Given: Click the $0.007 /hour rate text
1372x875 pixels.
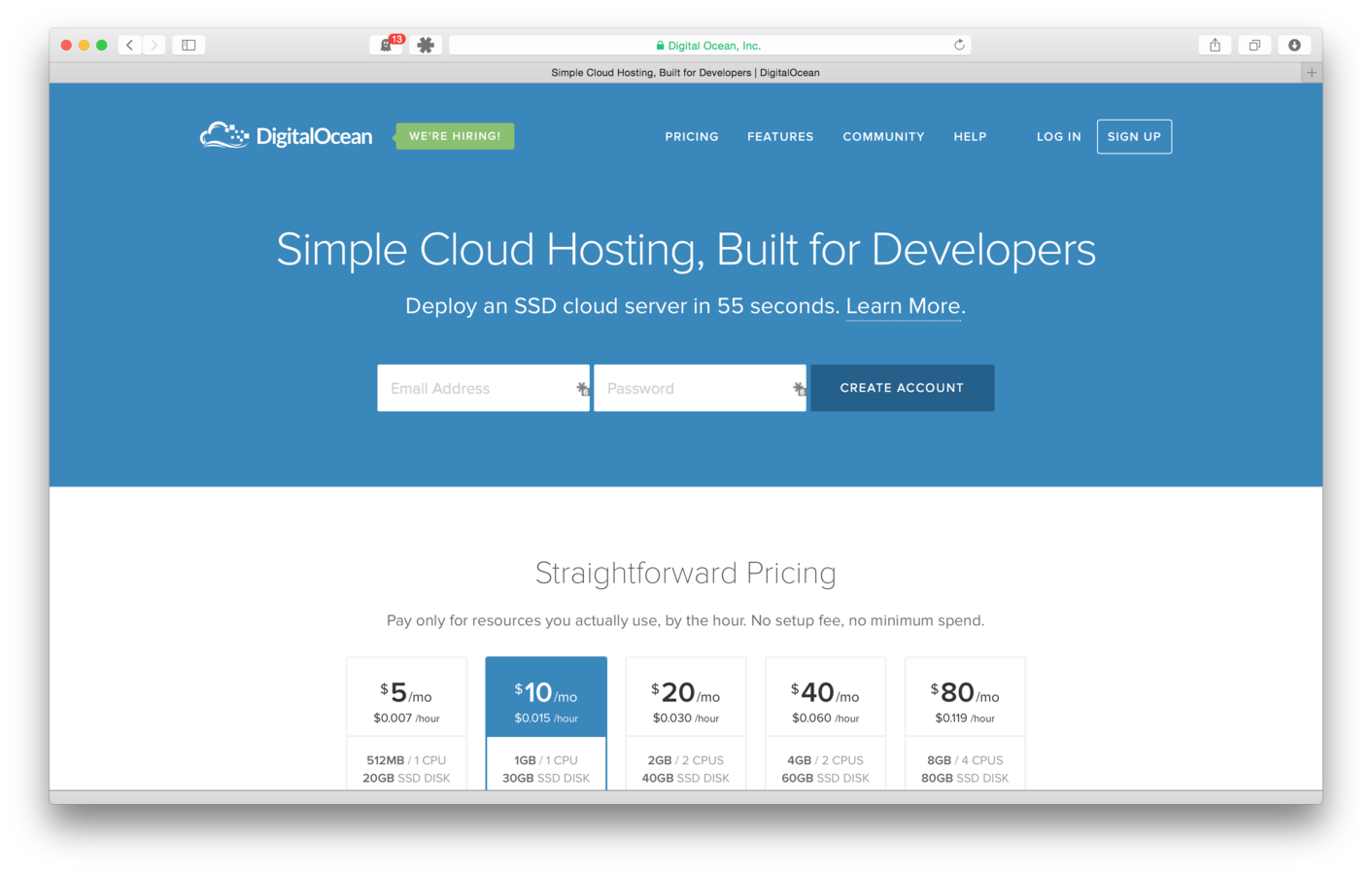Looking at the screenshot, I should coord(406,718).
